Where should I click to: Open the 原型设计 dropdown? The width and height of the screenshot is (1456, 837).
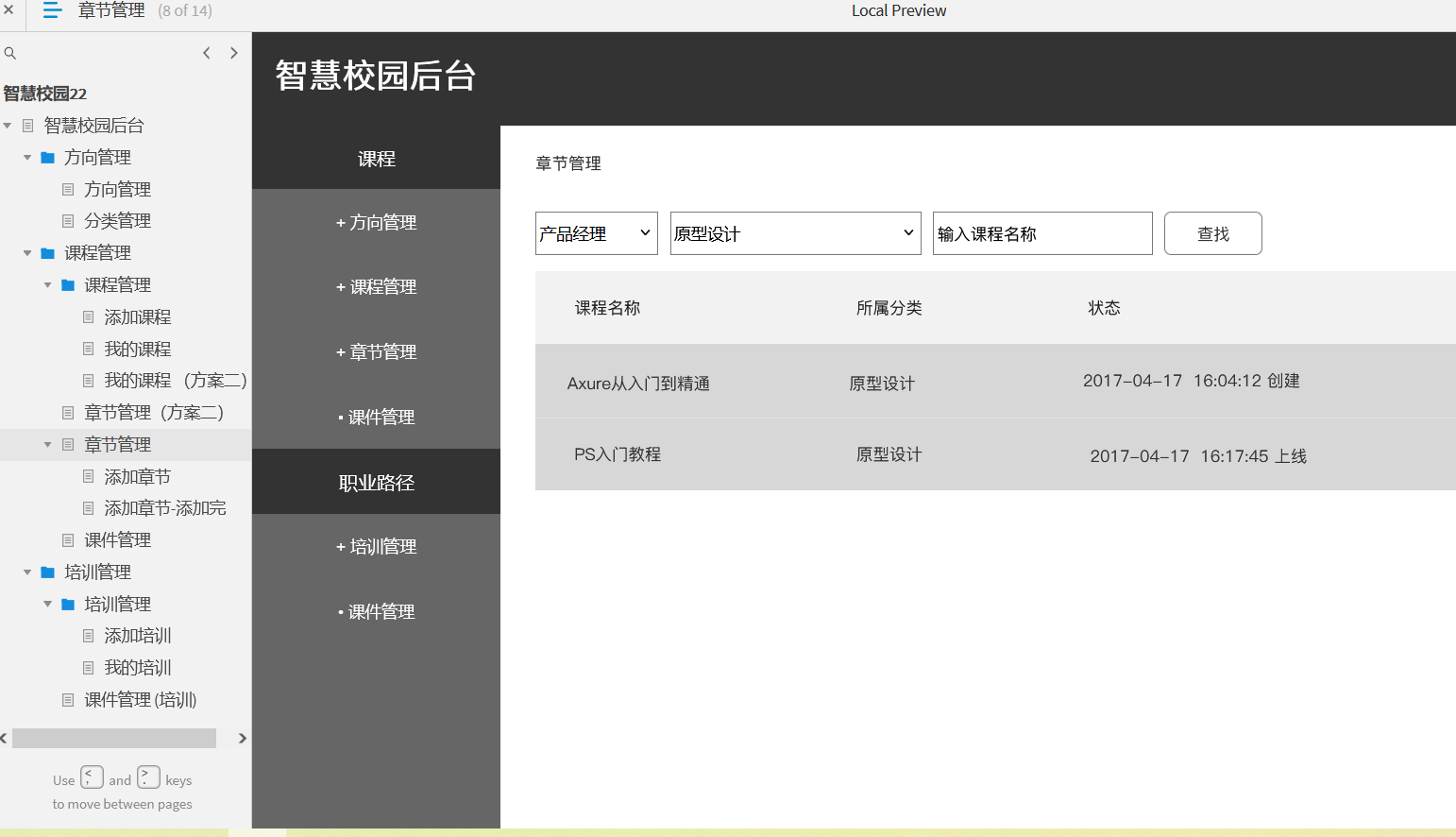pos(796,233)
